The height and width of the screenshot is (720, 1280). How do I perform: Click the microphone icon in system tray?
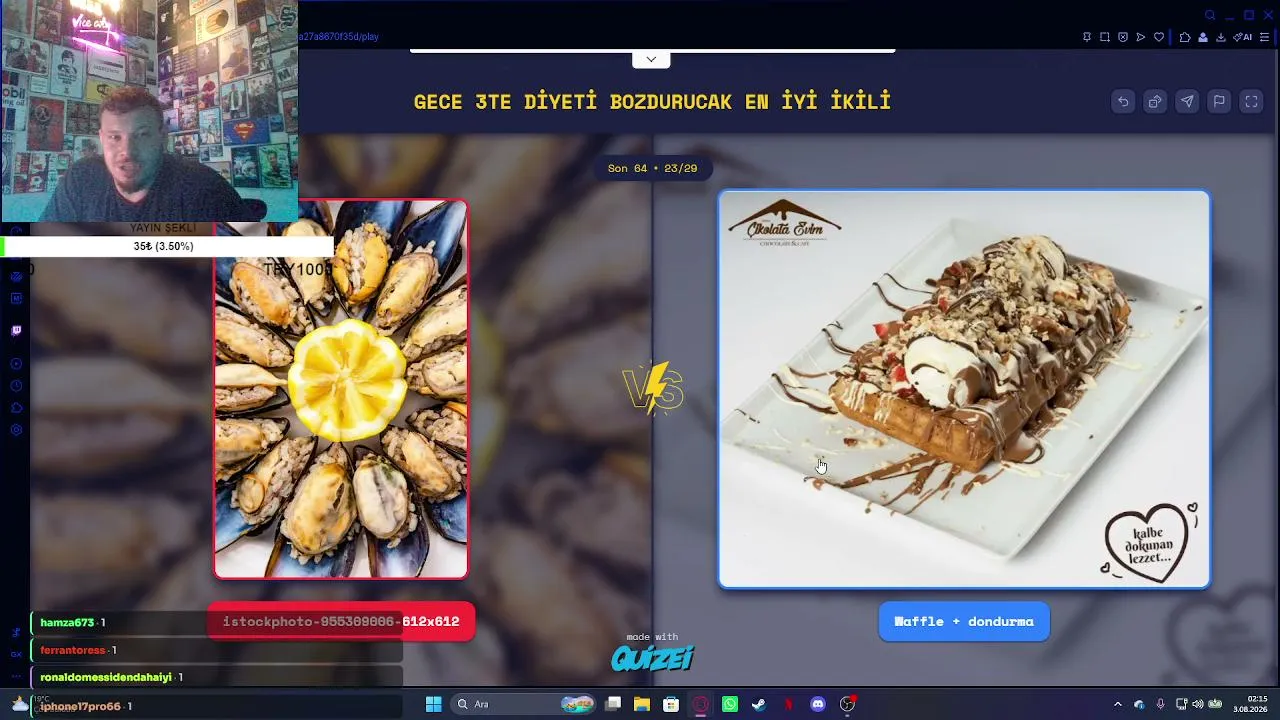point(1160,704)
